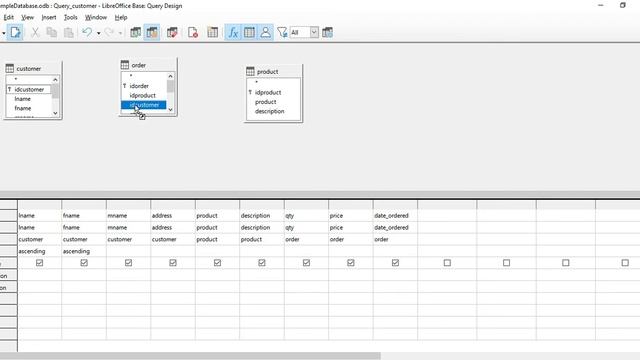Open the Limit 'All' dropdown arrow

(x=314, y=32)
